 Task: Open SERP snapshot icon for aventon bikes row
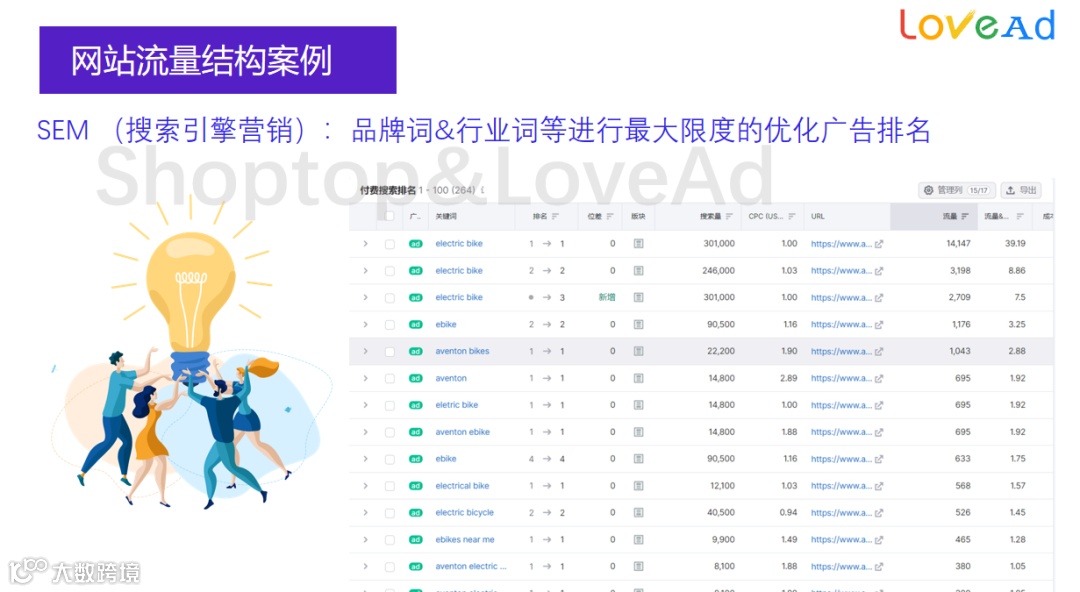click(638, 351)
